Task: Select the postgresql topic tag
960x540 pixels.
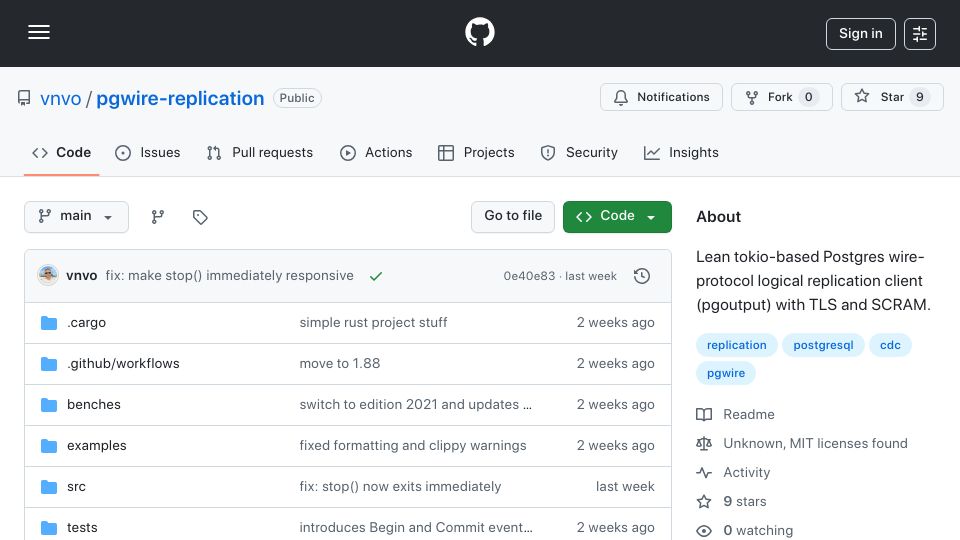Action: (823, 345)
